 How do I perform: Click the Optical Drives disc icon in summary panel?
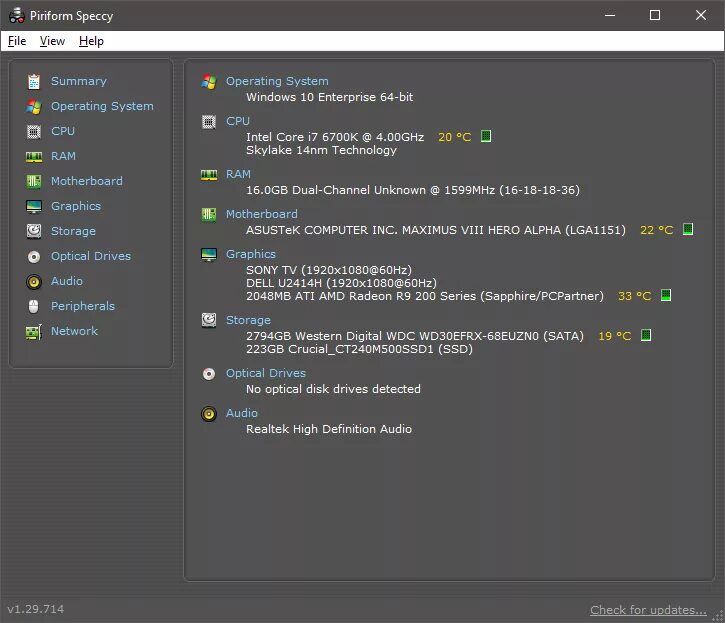click(x=209, y=374)
